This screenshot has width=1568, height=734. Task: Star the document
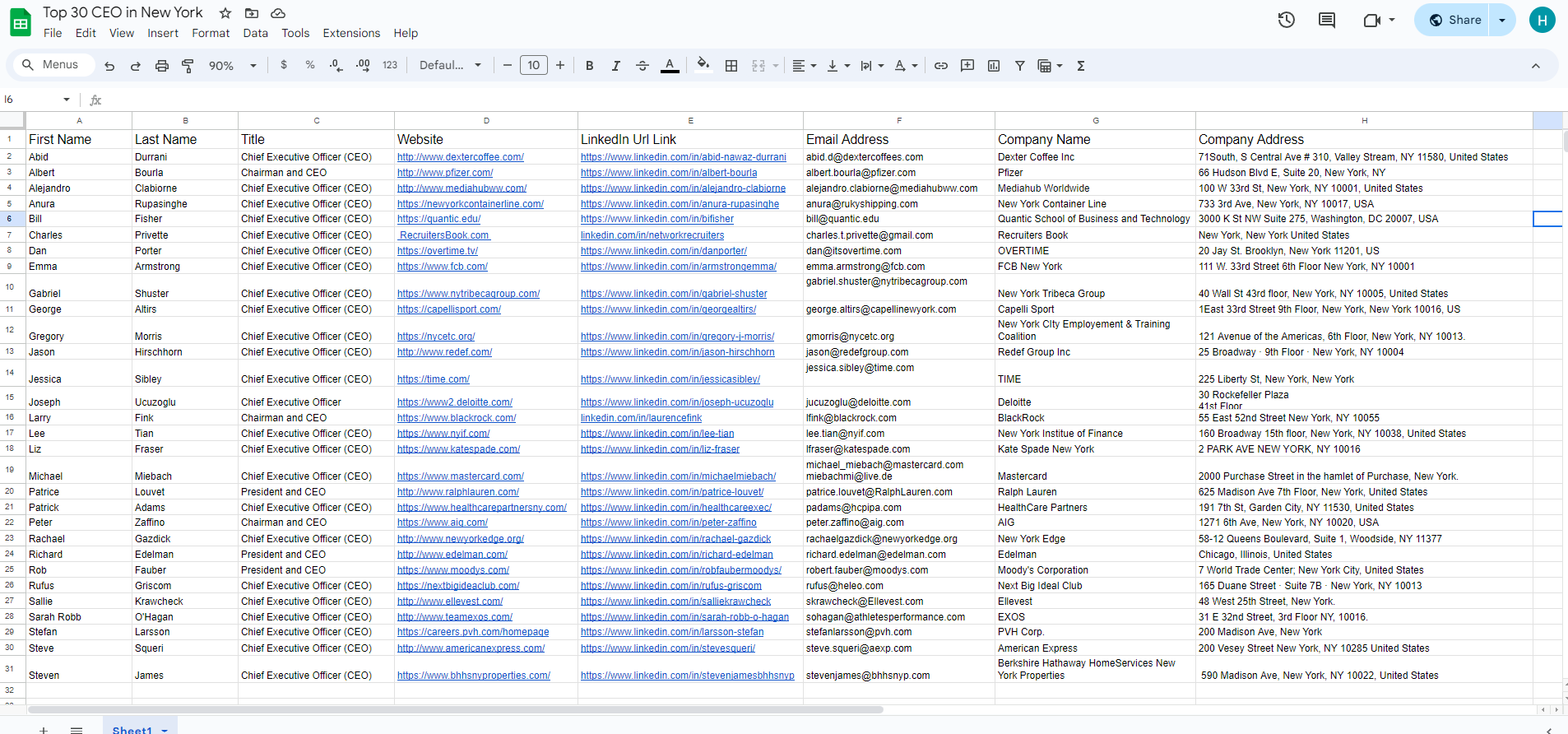click(x=225, y=13)
